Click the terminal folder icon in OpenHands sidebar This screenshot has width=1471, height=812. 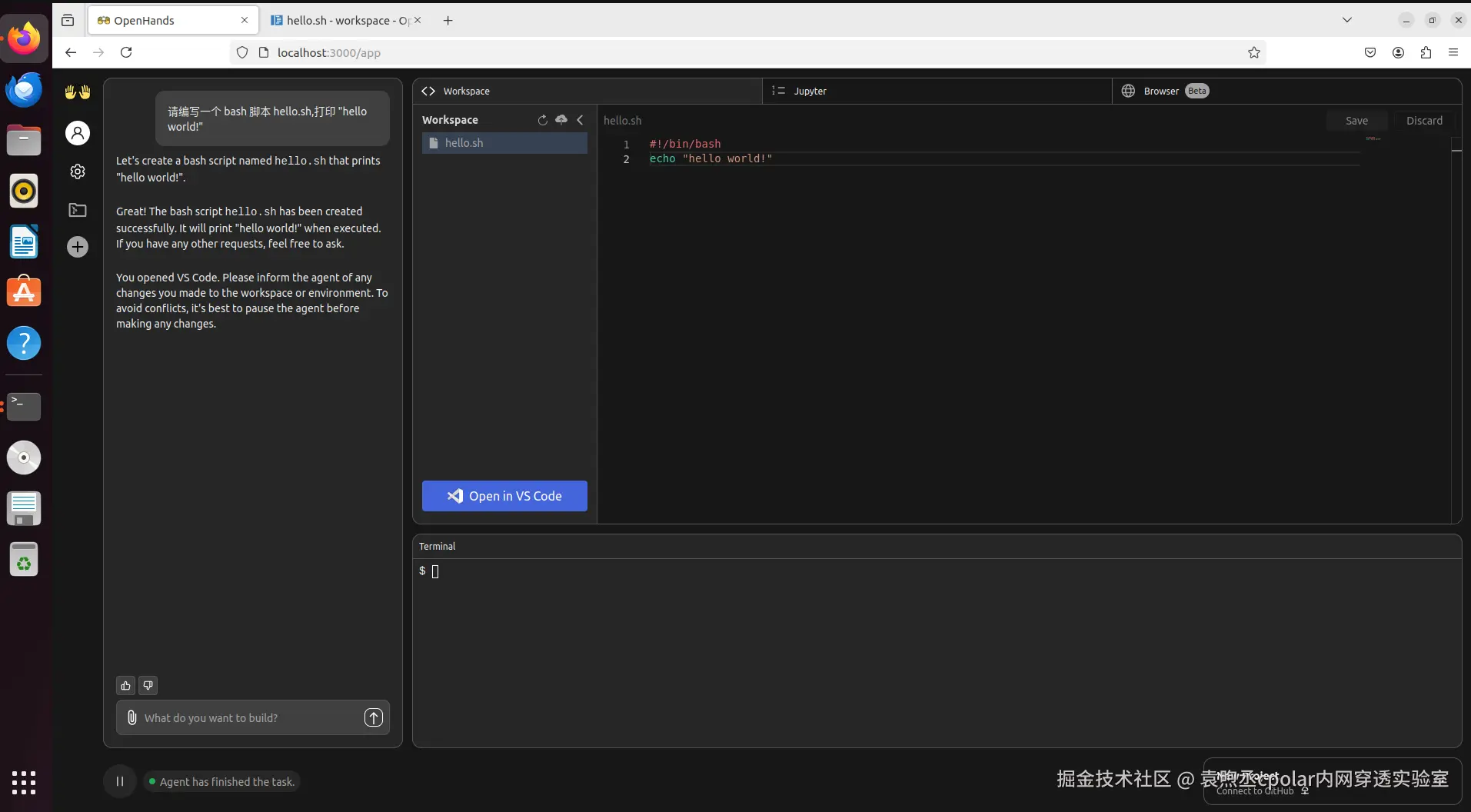click(78, 210)
